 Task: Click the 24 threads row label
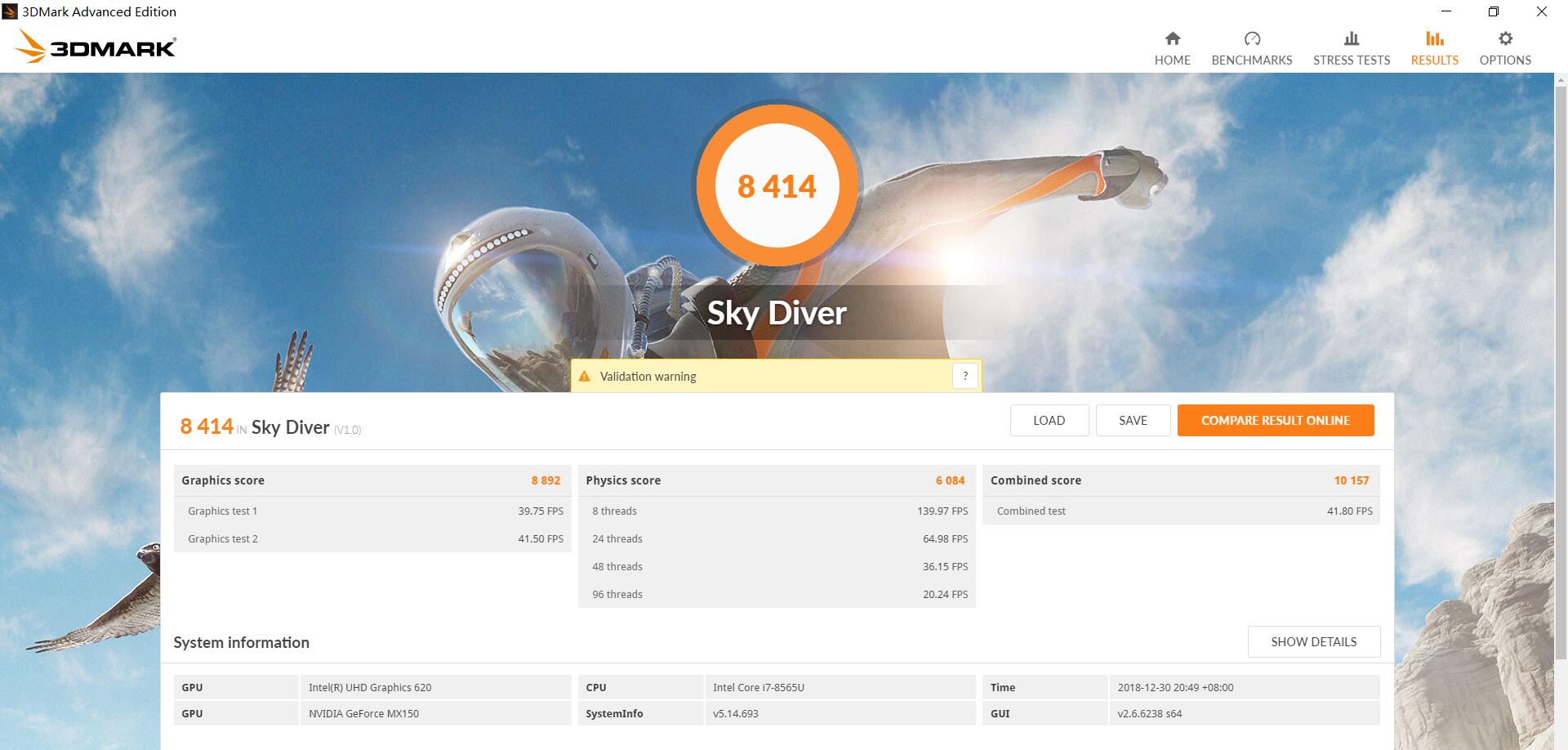[617, 538]
